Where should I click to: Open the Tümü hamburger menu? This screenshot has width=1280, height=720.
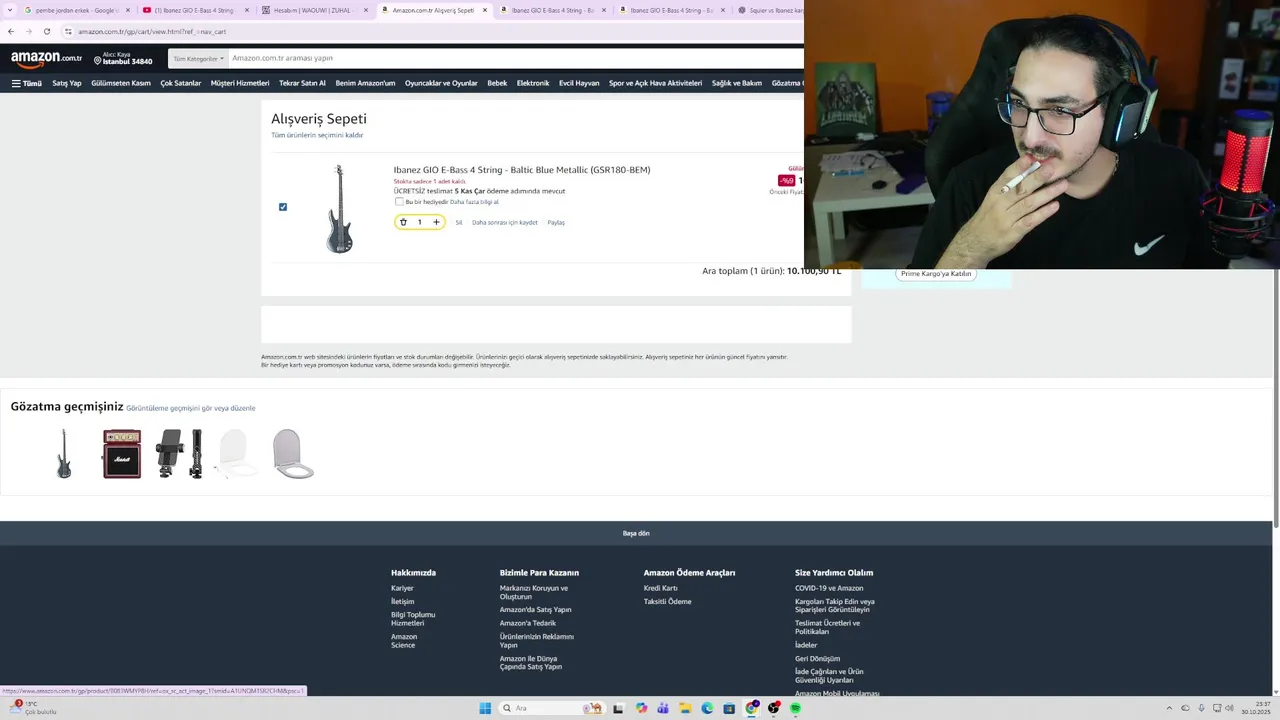[x=27, y=83]
